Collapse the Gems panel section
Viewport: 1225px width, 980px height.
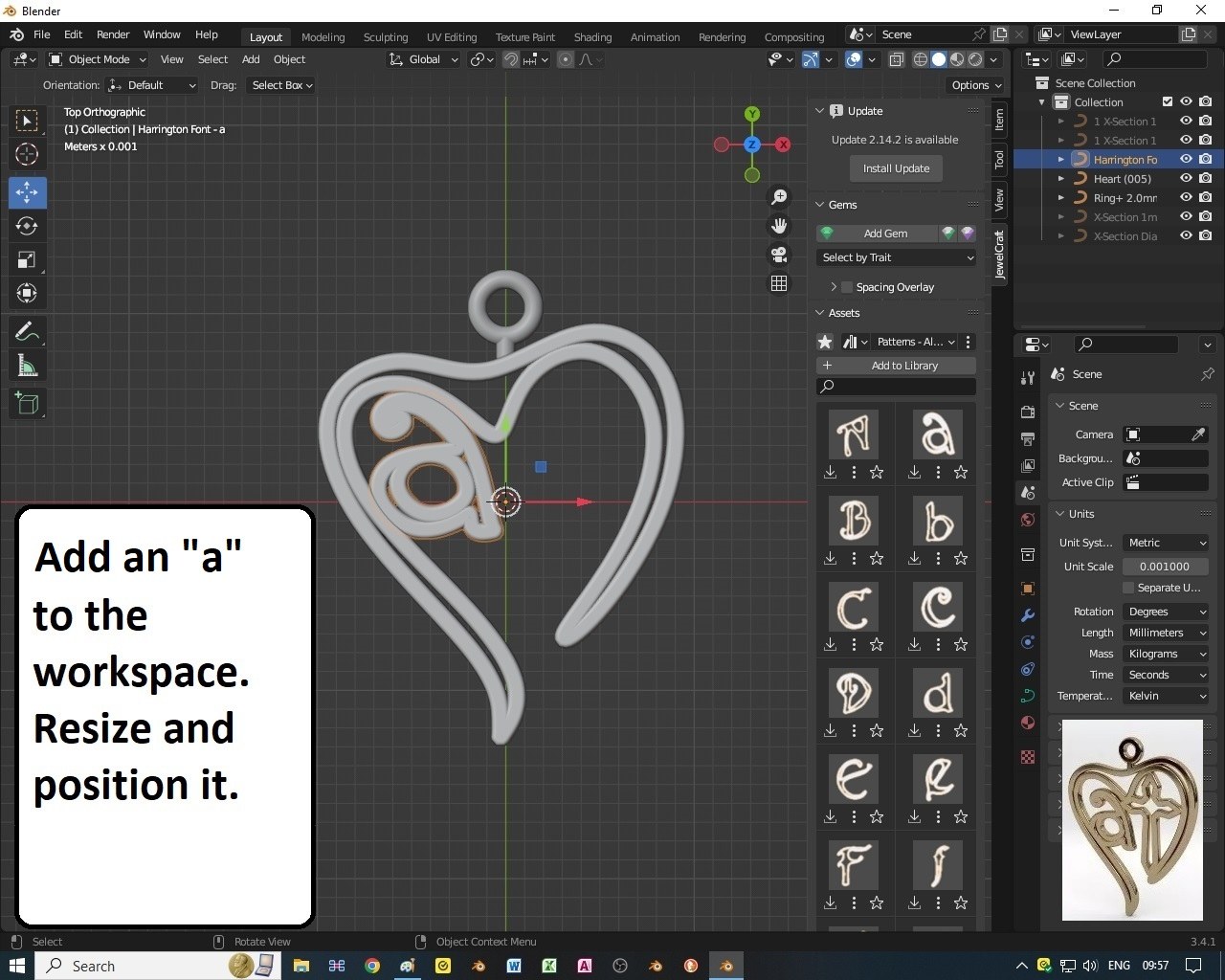click(x=820, y=205)
